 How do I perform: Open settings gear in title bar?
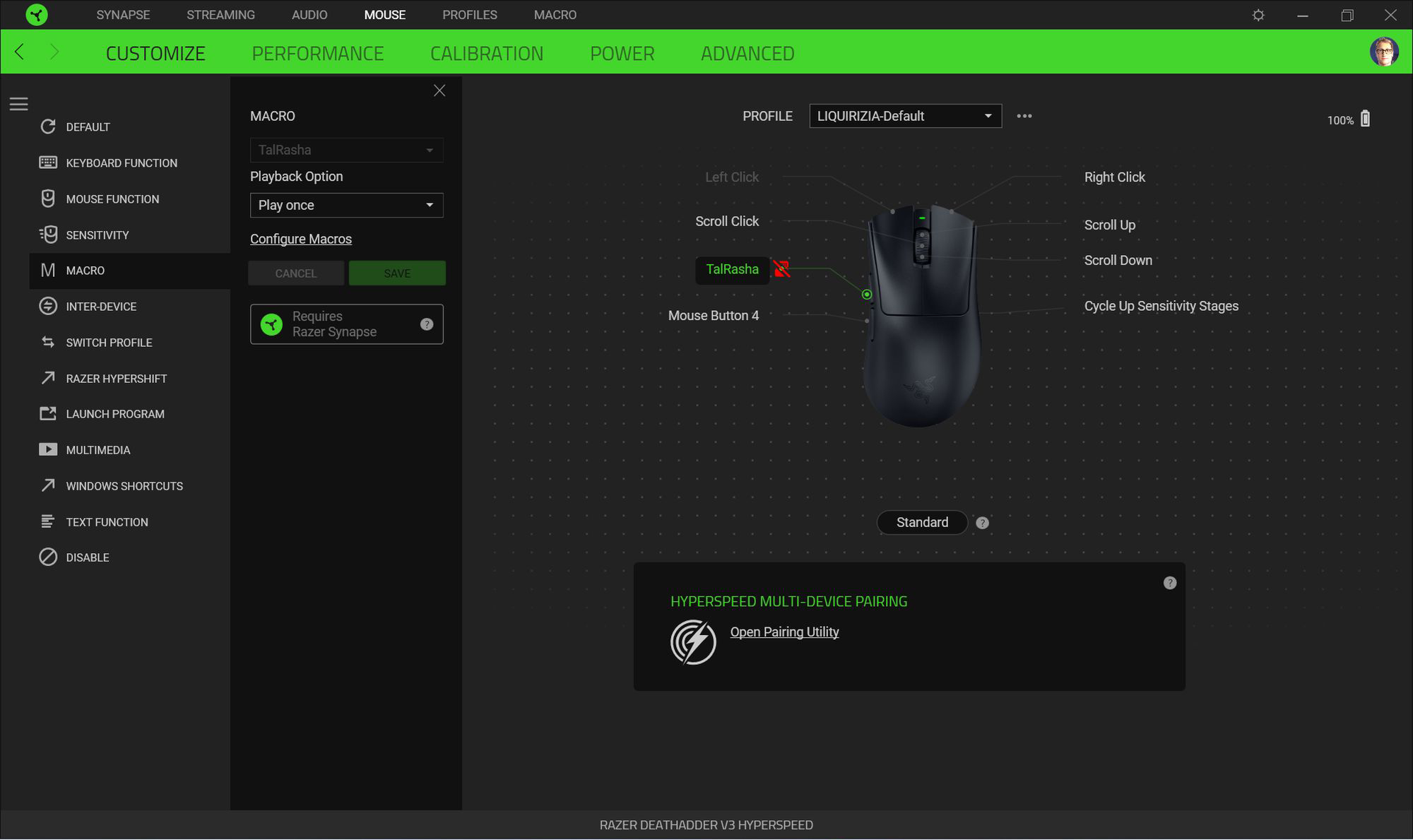[x=1258, y=15]
